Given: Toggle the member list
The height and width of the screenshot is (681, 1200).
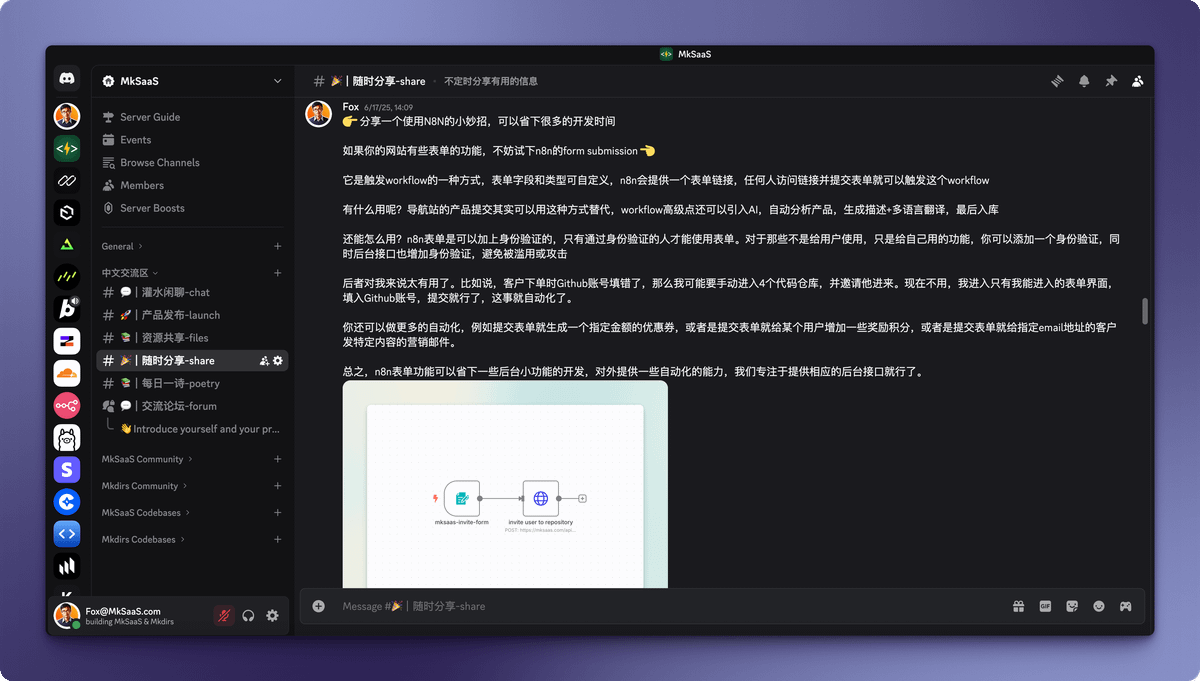Looking at the screenshot, I should point(1138,81).
